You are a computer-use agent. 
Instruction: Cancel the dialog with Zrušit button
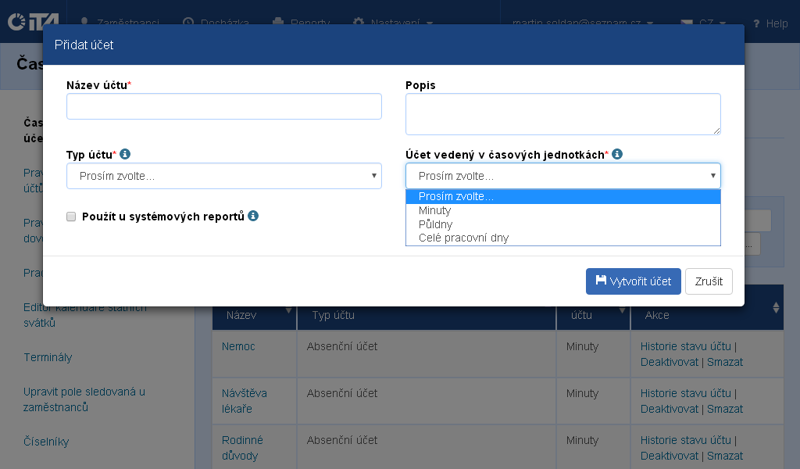pyautogui.click(x=708, y=281)
